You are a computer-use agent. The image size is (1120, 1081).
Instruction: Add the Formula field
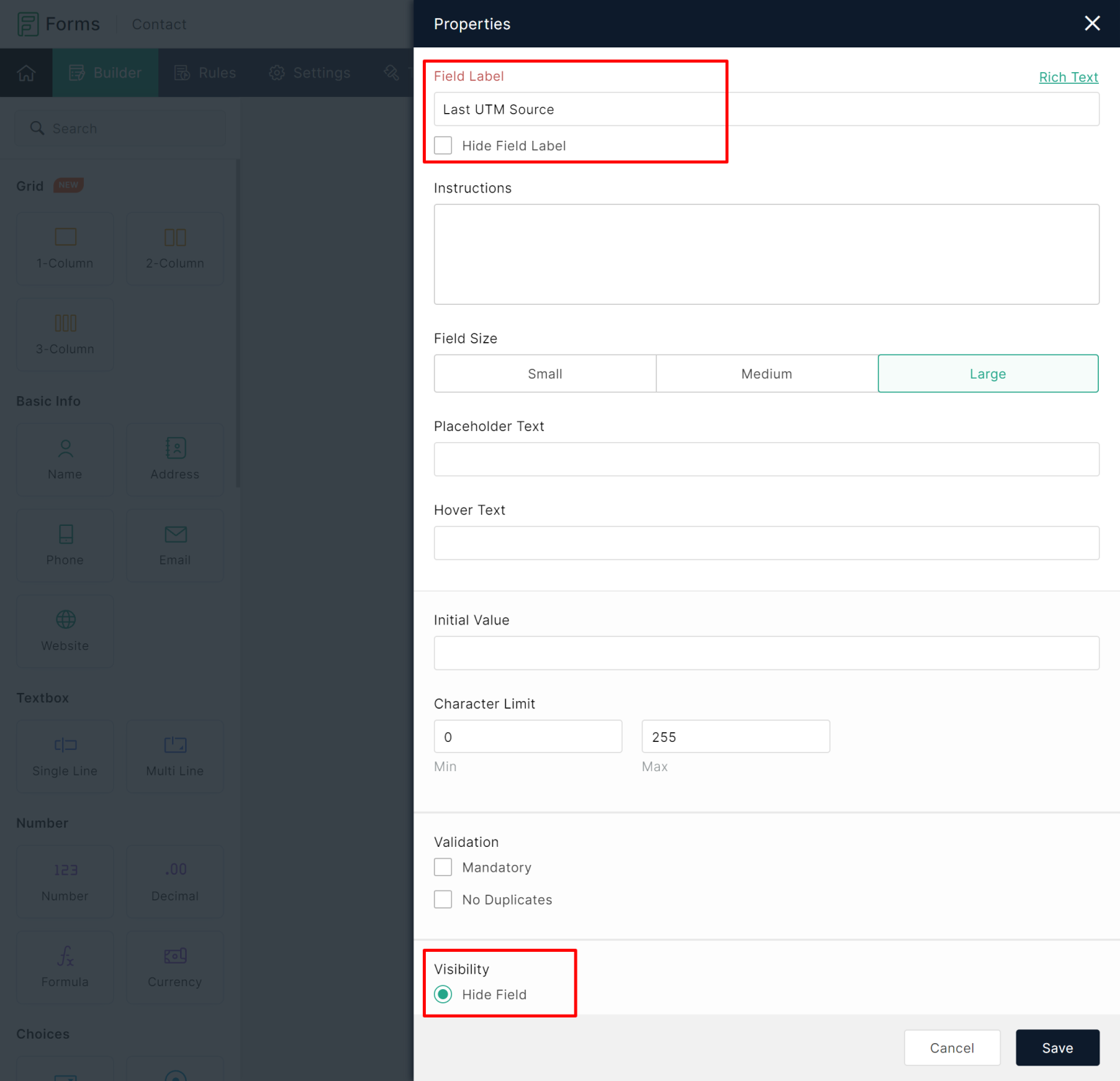click(x=65, y=967)
